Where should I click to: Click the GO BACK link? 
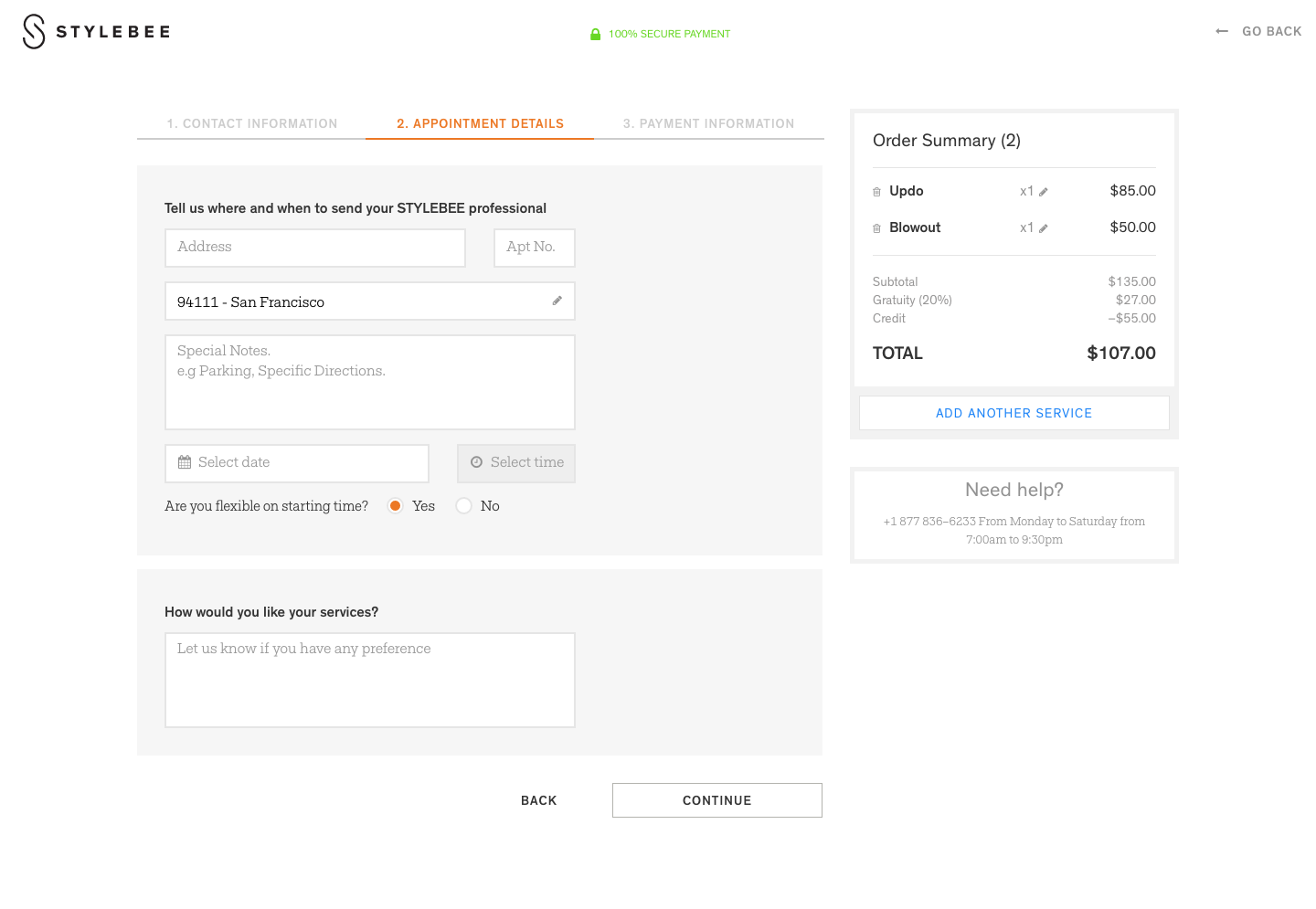pyautogui.click(x=1272, y=31)
